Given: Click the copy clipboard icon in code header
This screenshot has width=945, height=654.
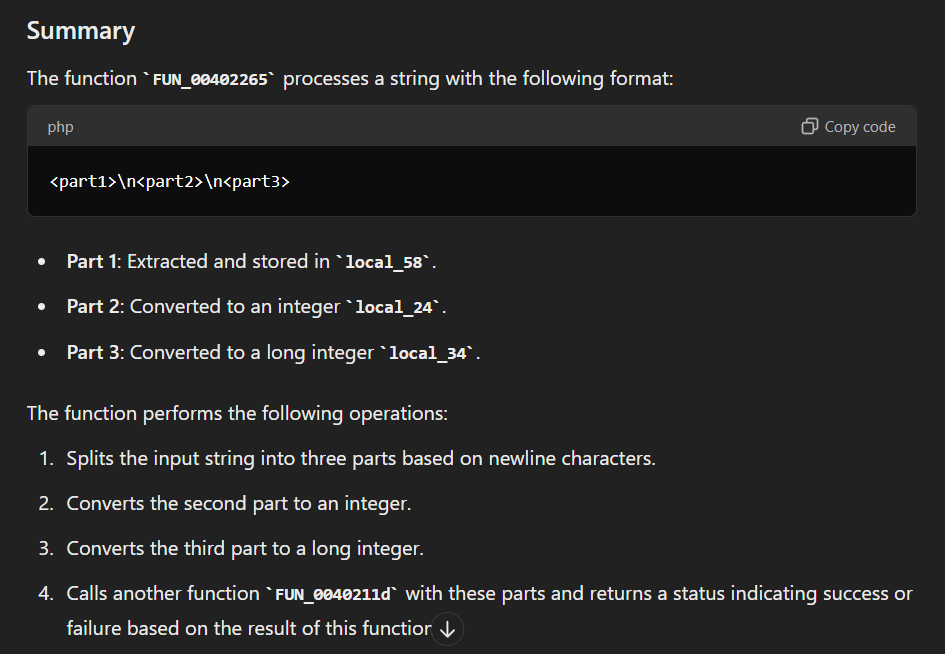Looking at the screenshot, I should point(810,126).
